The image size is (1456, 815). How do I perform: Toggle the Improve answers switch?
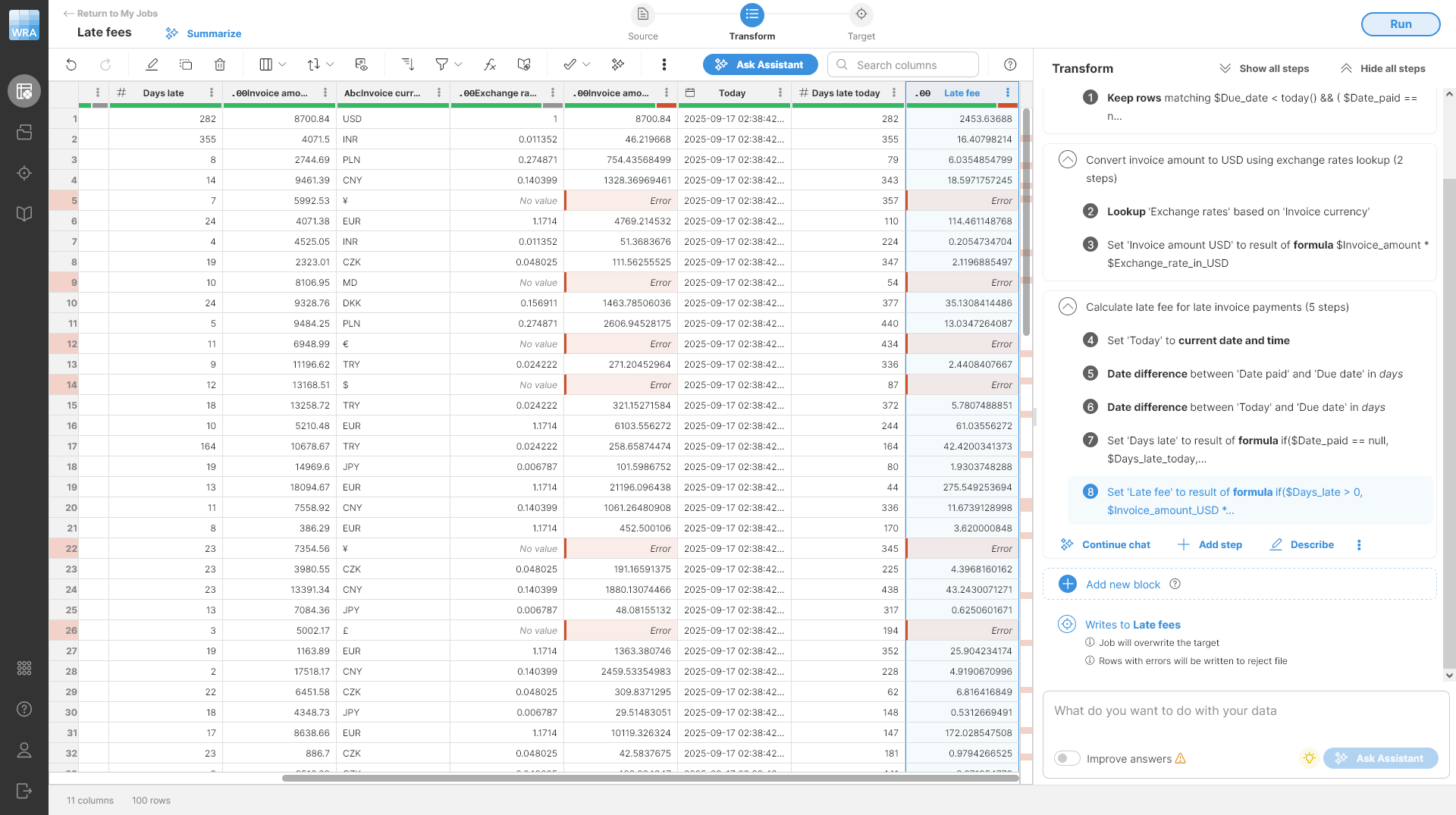(1067, 759)
